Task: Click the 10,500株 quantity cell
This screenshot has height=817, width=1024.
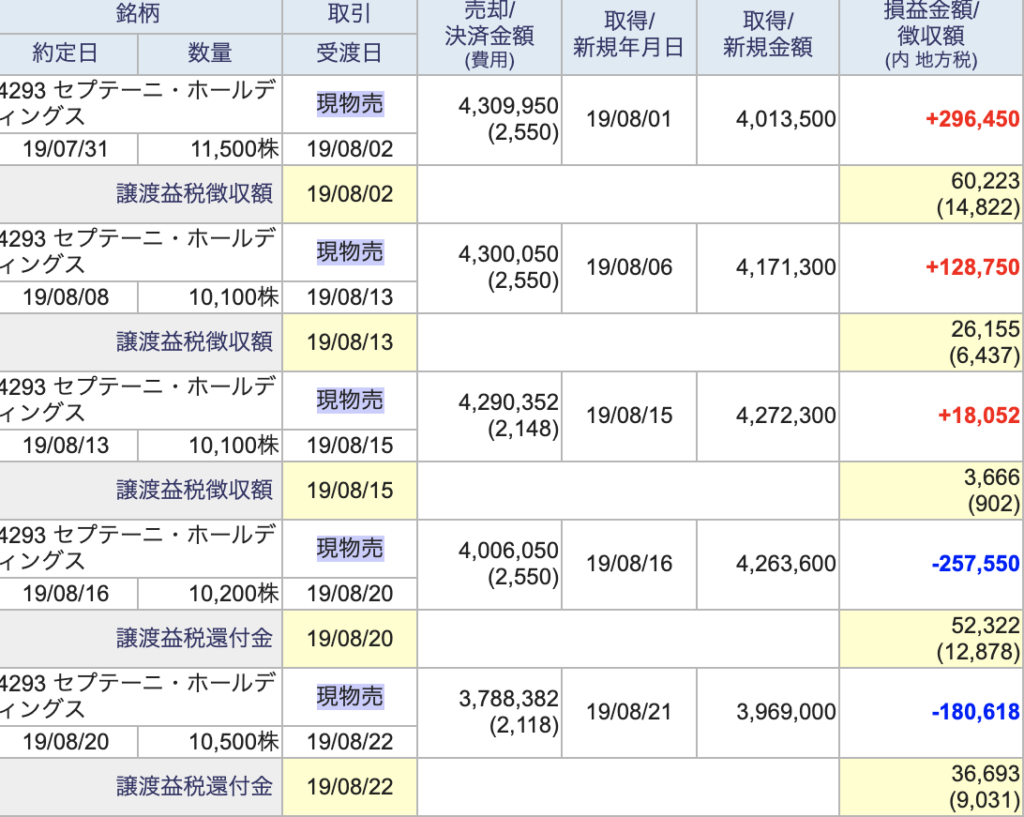Action: click(x=210, y=743)
